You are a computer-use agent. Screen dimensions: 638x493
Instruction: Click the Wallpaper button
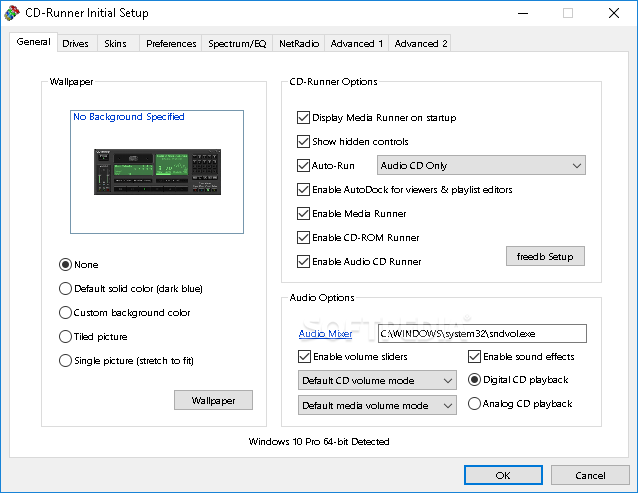click(x=213, y=400)
